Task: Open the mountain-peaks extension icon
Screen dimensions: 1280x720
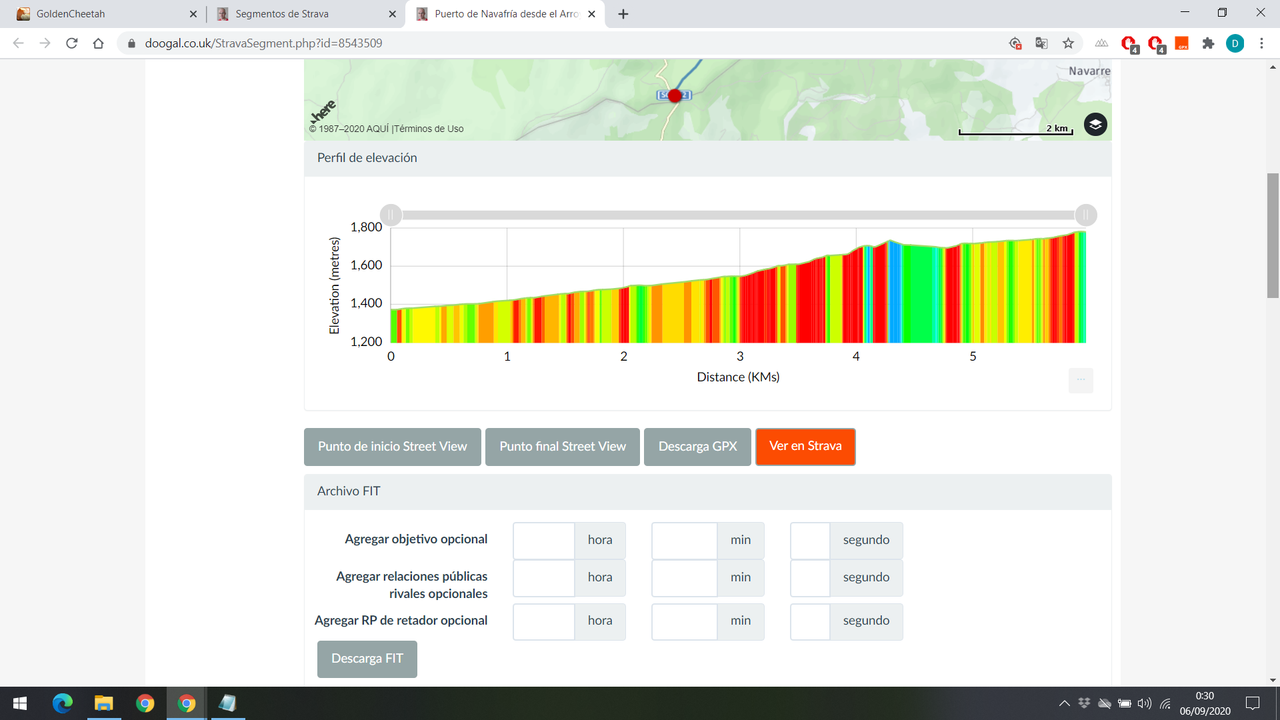Action: pos(1102,43)
